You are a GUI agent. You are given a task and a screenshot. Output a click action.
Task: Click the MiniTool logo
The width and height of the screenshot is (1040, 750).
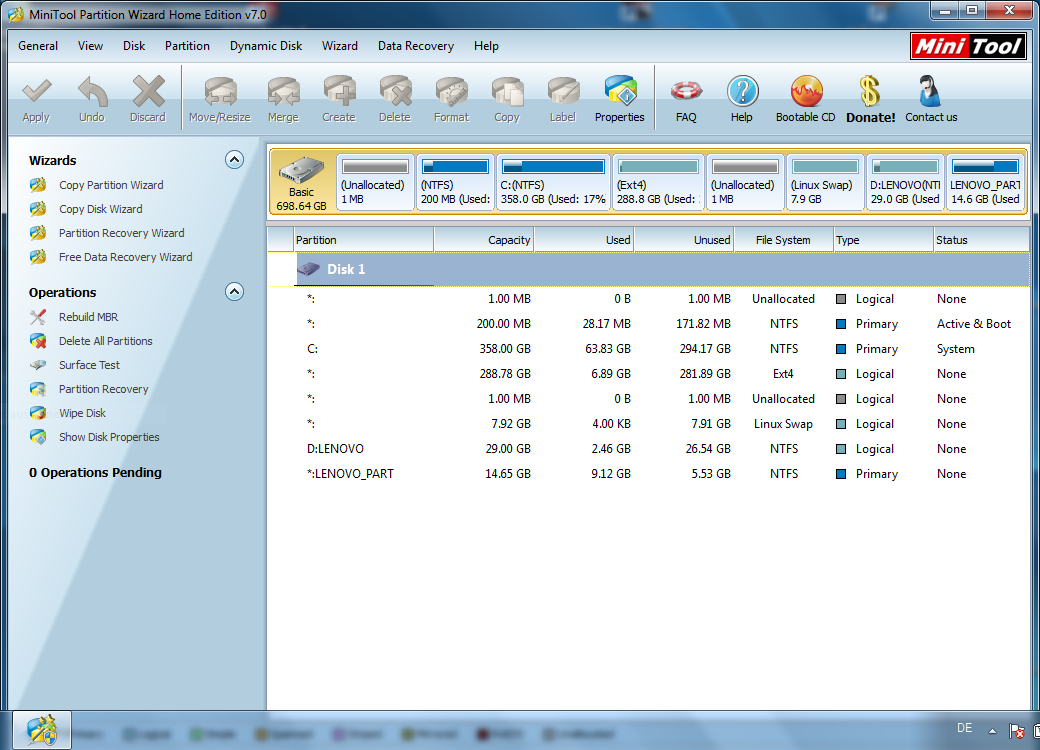(968, 46)
